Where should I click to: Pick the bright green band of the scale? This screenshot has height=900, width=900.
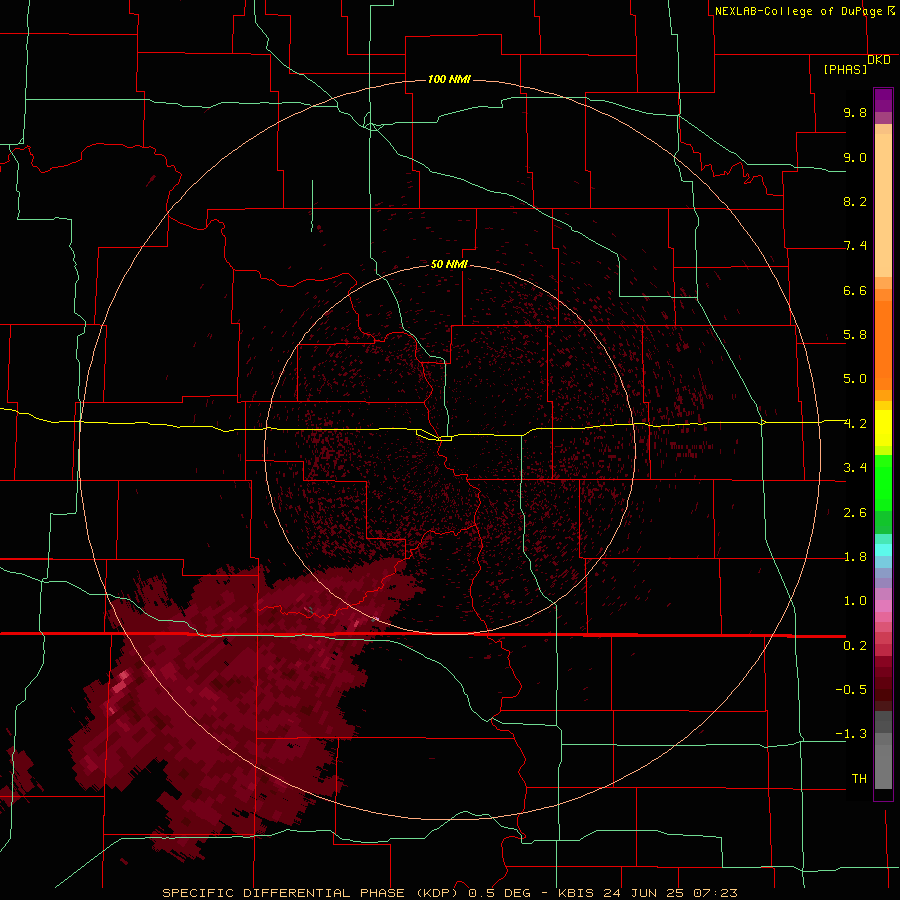coord(883,481)
